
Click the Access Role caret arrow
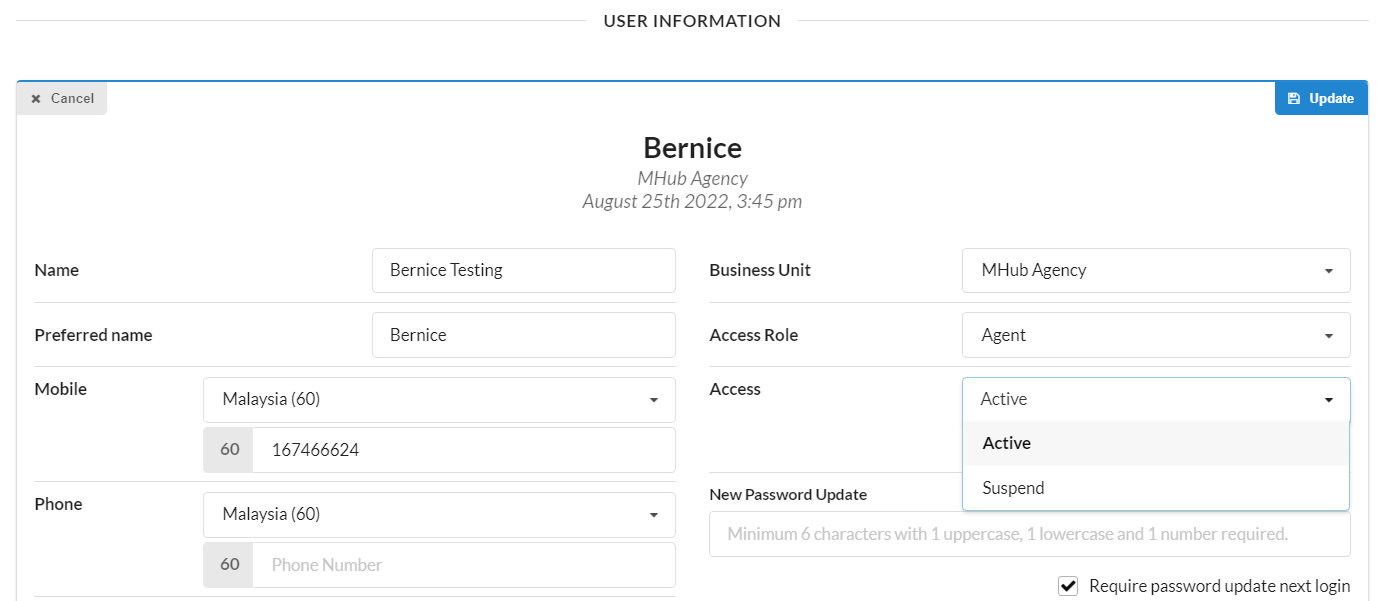click(x=1329, y=336)
